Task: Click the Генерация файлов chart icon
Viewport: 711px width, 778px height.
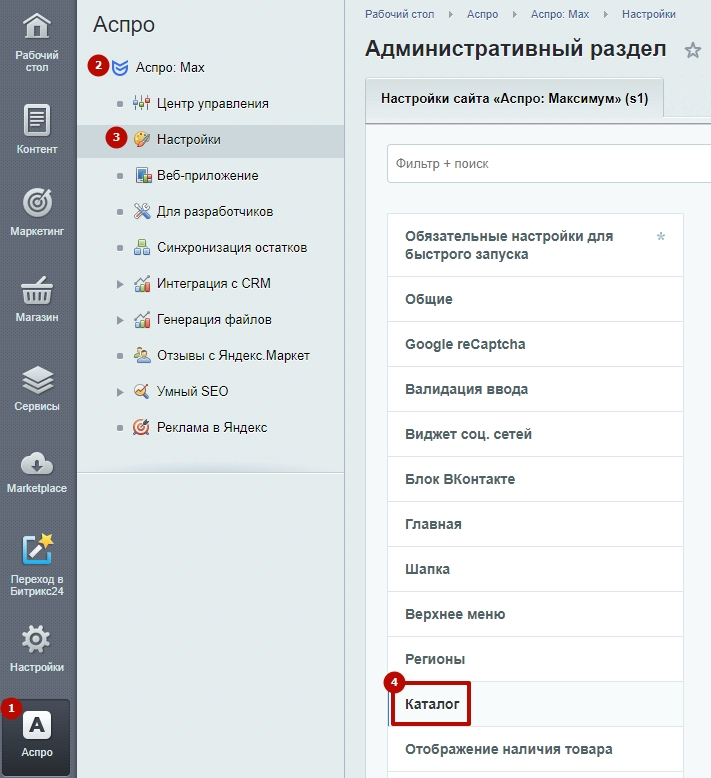Action: (142, 320)
